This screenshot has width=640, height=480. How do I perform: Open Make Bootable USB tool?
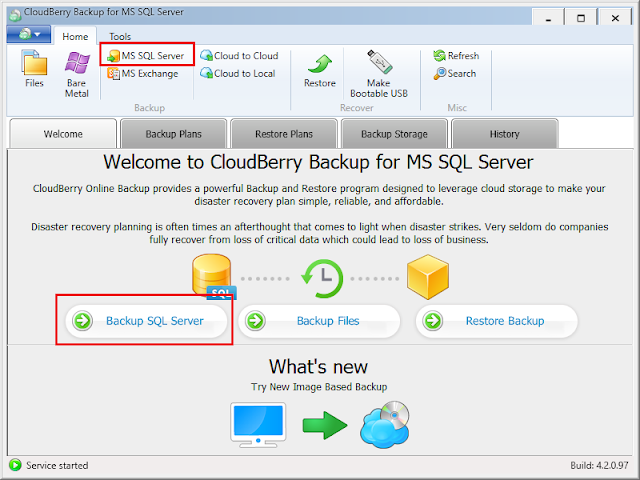pos(379,73)
